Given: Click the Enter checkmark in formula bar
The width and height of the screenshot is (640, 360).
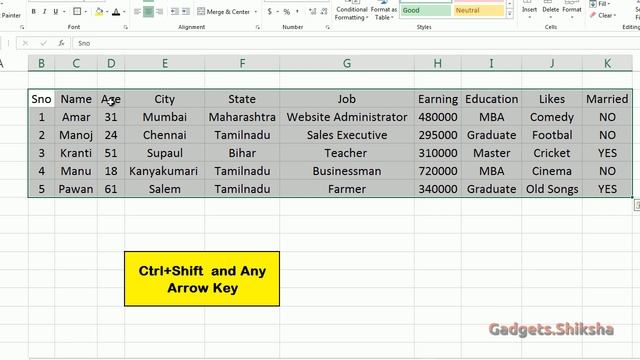Looking at the screenshot, I should coord(43,43).
